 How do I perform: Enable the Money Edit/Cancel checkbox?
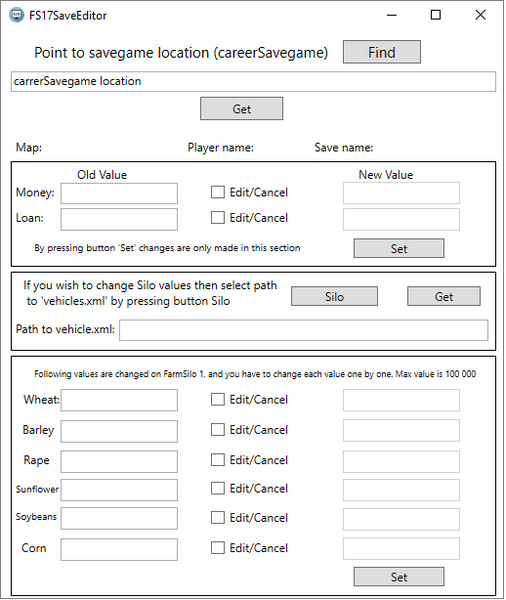click(218, 192)
